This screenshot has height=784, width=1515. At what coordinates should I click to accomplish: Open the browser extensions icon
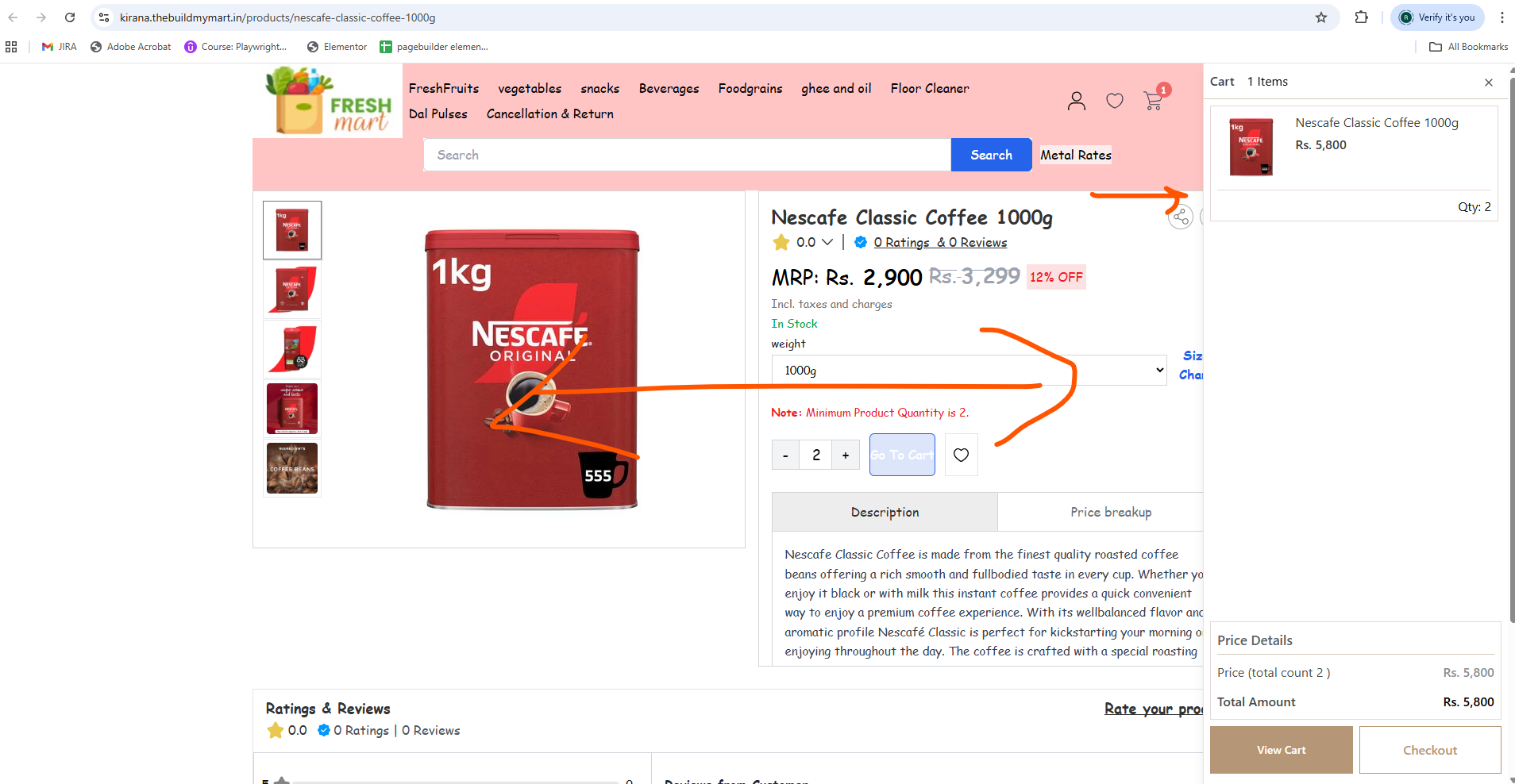point(1361,17)
